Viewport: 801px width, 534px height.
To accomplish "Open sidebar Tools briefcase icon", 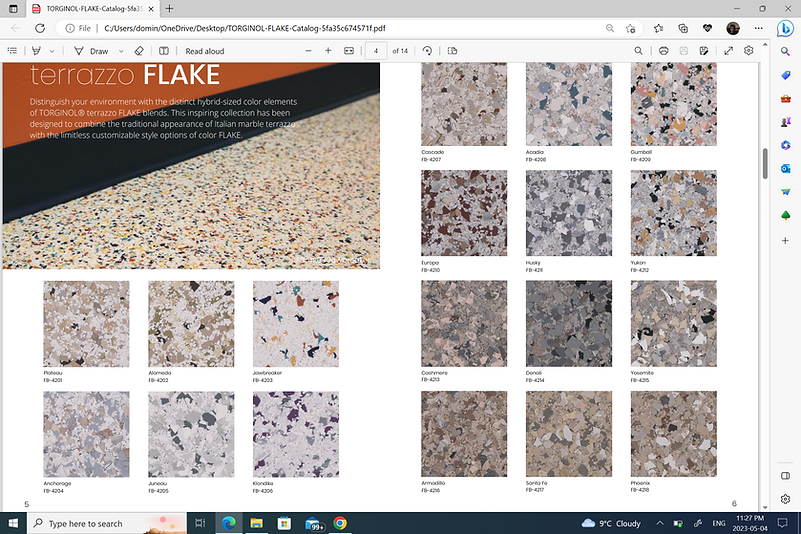I will 786,99.
